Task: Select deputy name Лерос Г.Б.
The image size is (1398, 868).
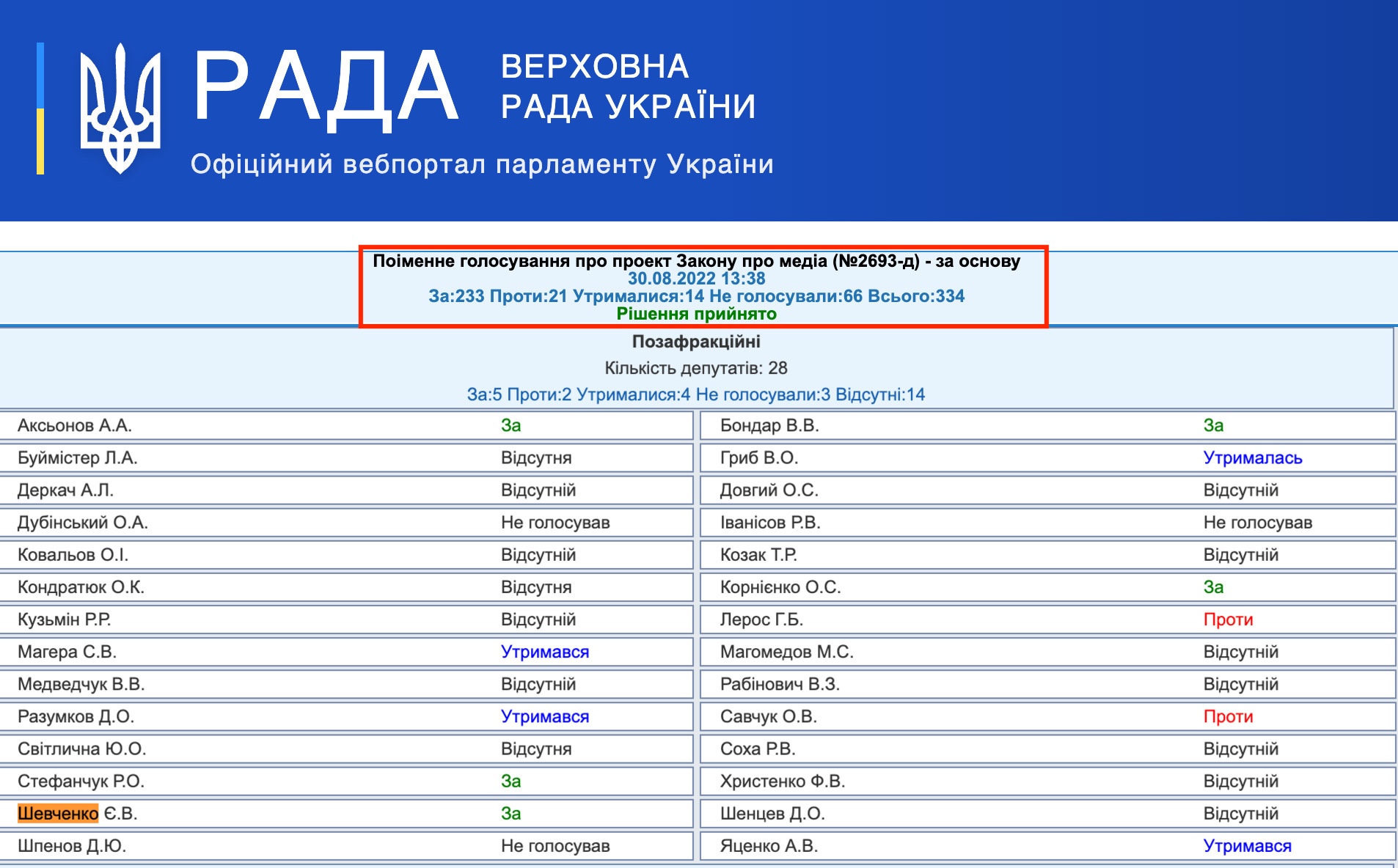Action: pyautogui.click(x=761, y=619)
